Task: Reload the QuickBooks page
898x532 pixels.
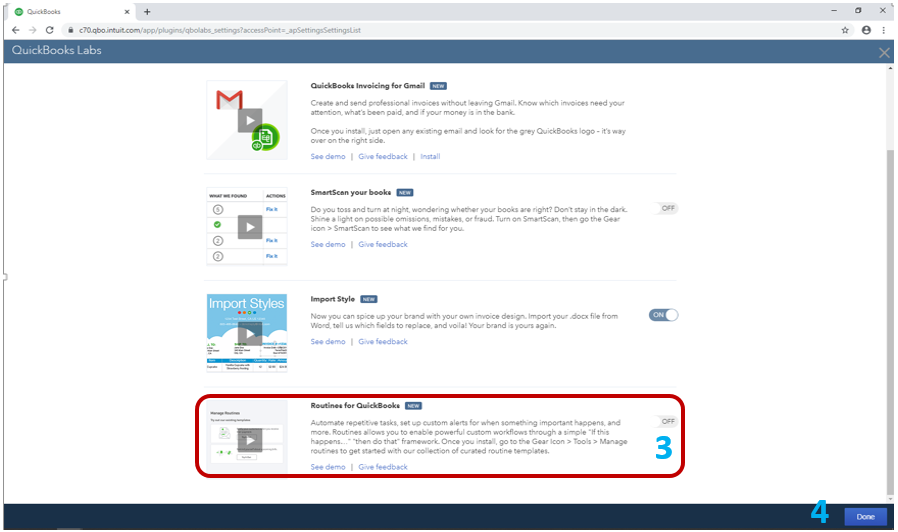Action: pyautogui.click(x=50, y=30)
